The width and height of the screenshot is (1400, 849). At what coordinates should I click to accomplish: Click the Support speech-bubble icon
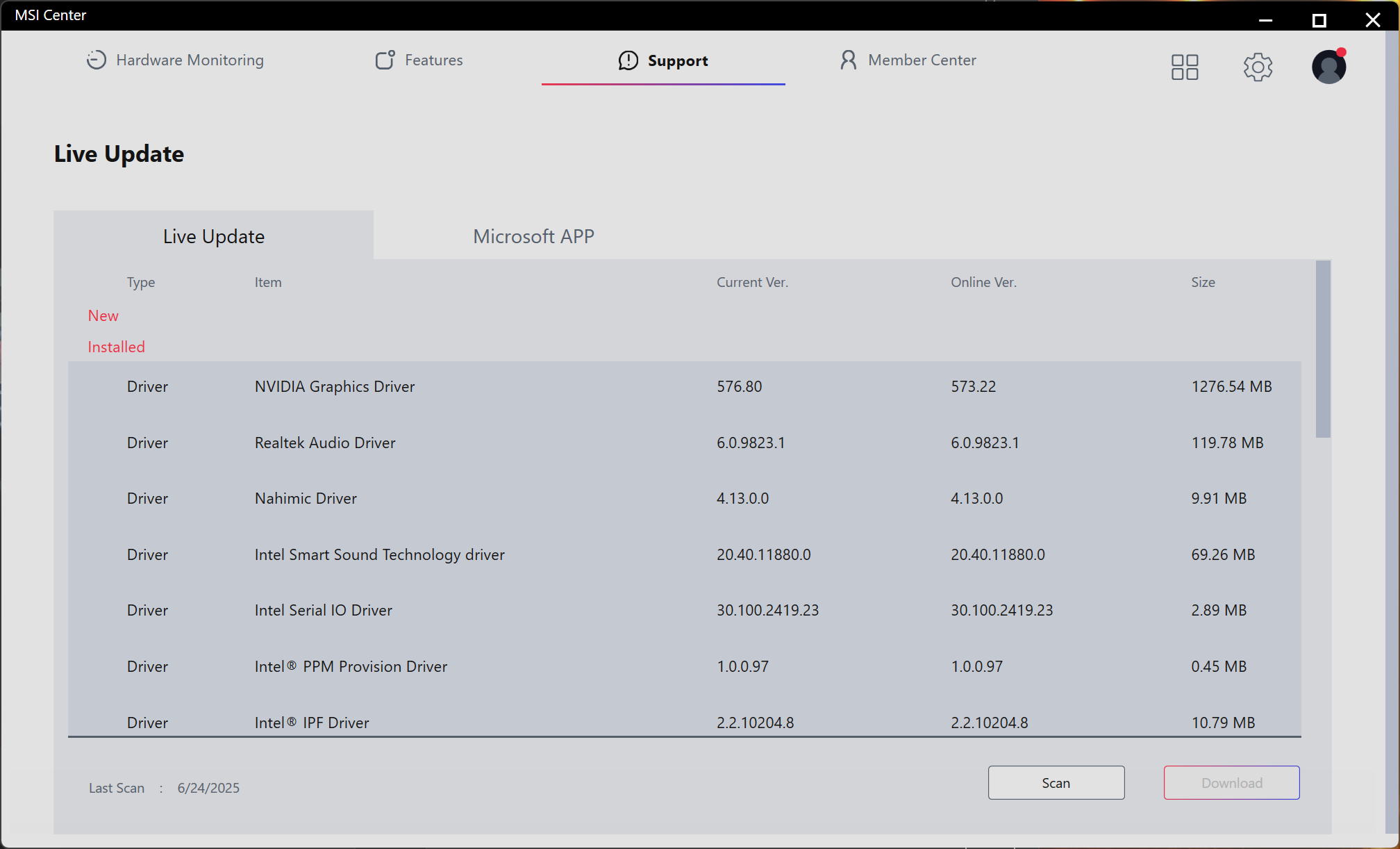628,61
